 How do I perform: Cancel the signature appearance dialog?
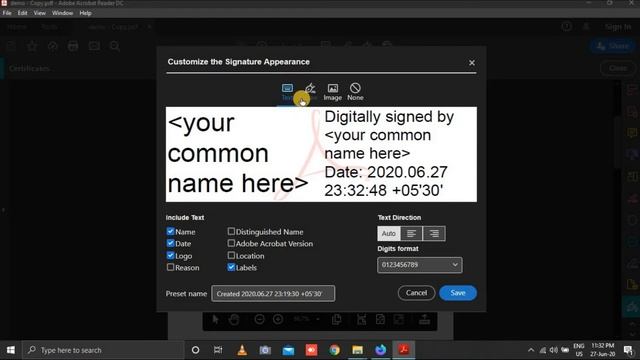pyautogui.click(x=416, y=293)
